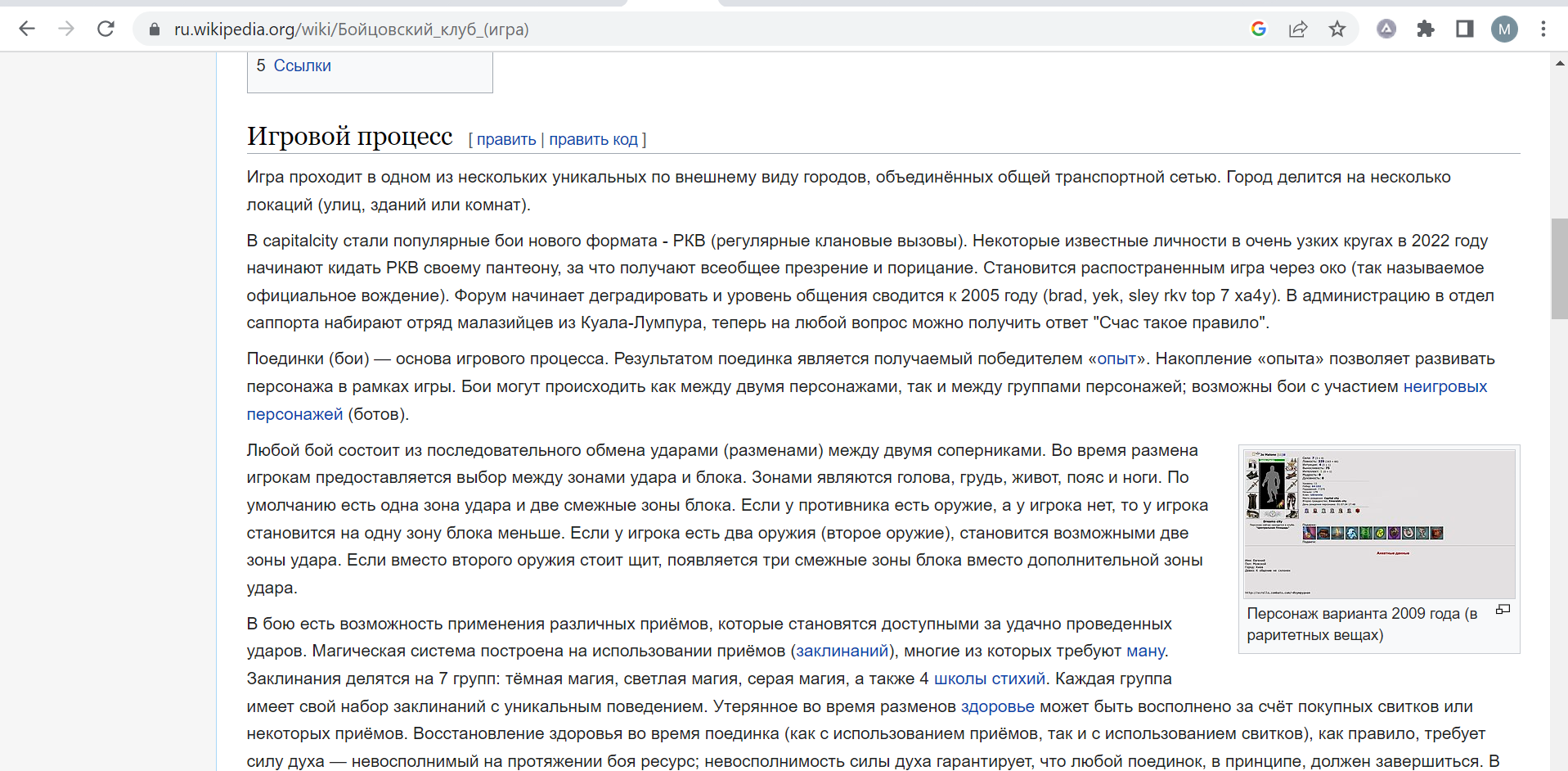Go forward to the next page

click(66, 29)
